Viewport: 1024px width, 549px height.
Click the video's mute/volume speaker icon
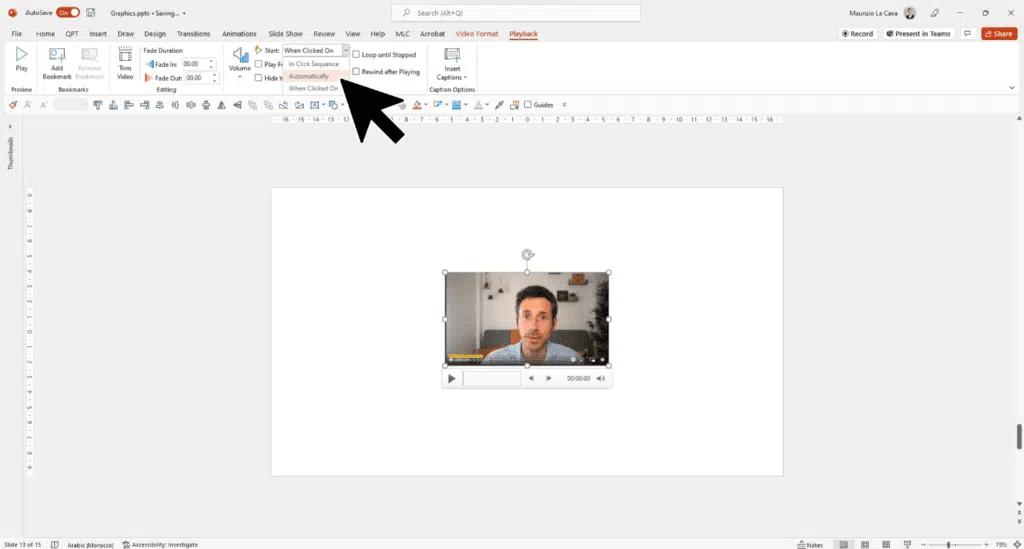coord(600,379)
